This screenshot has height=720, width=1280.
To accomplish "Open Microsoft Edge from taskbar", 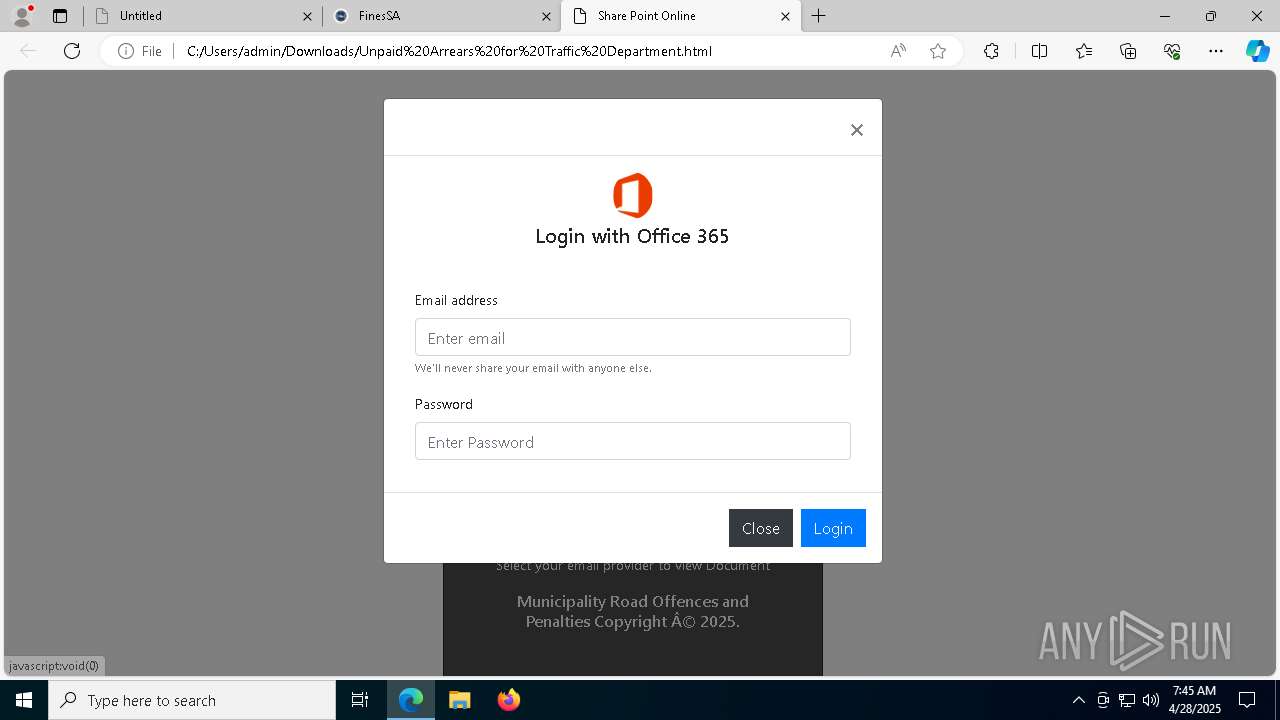I will tap(411, 700).
